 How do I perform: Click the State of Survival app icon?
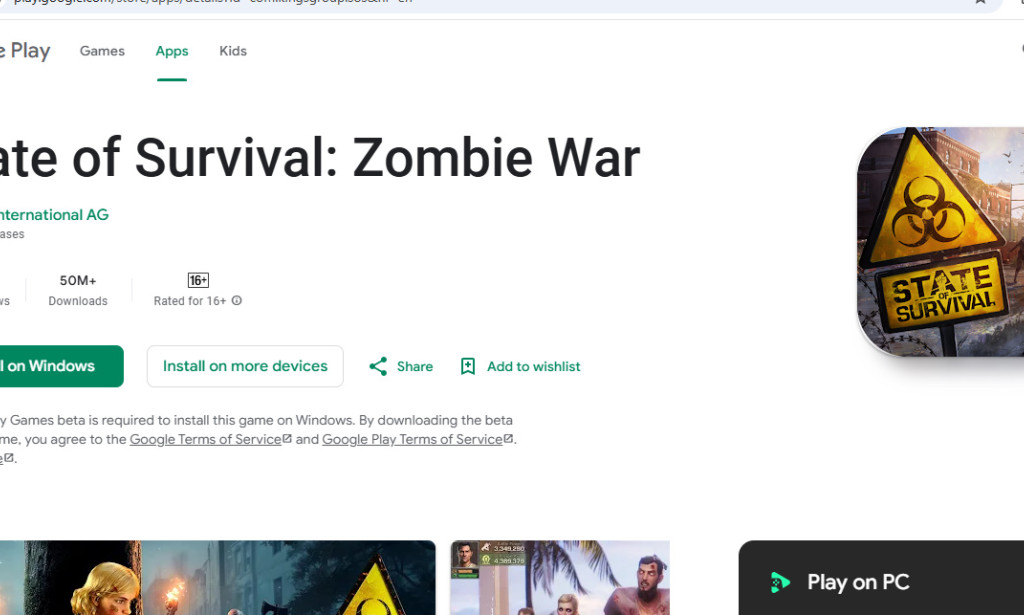pos(945,240)
